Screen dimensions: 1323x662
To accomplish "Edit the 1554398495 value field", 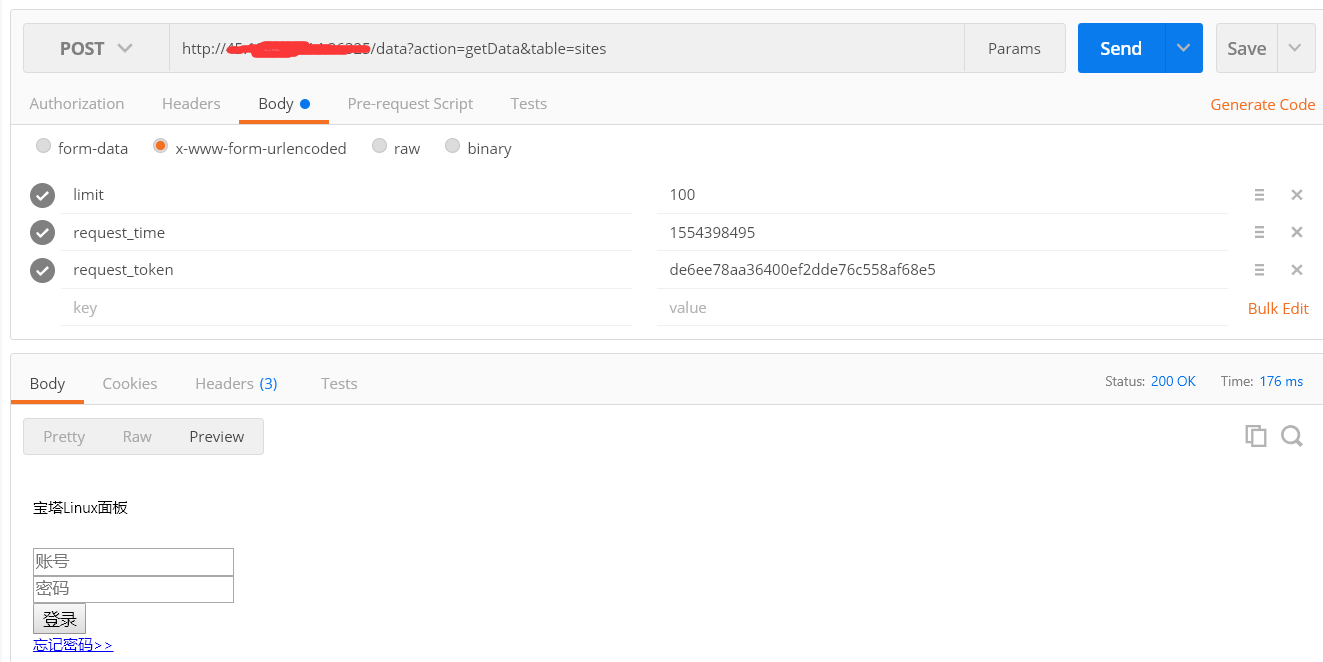I will pos(942,232).
